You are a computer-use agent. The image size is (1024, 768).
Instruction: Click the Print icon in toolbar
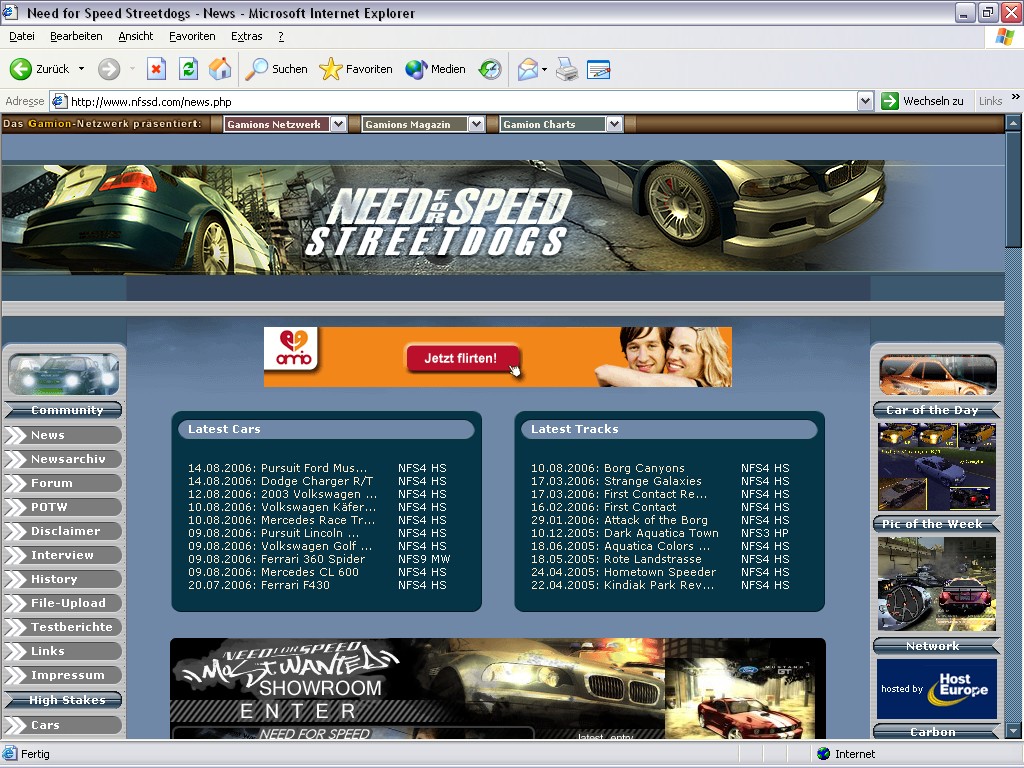(567, 69)
